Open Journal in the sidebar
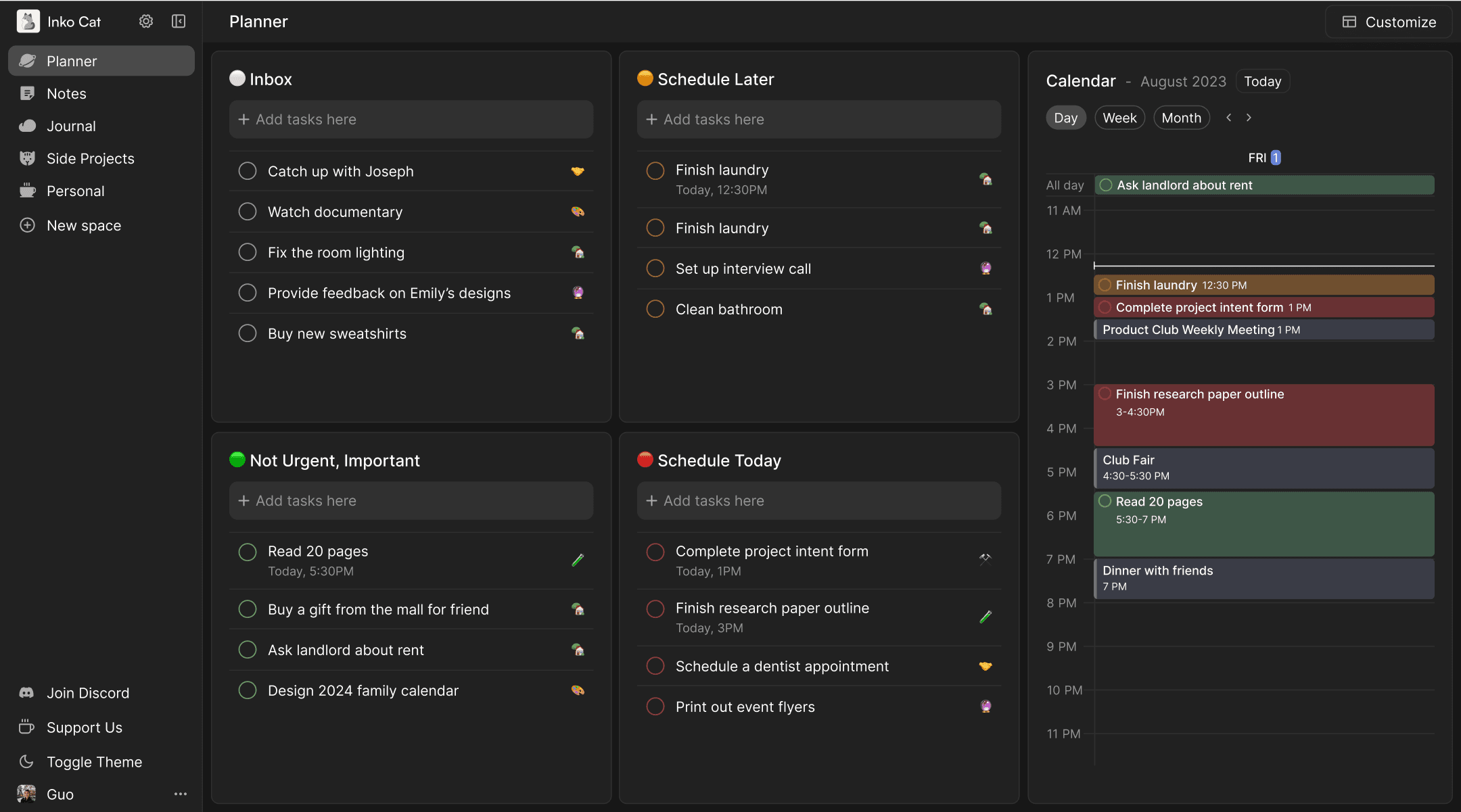This screenshot has height=812, width=1461. [71, 126]
